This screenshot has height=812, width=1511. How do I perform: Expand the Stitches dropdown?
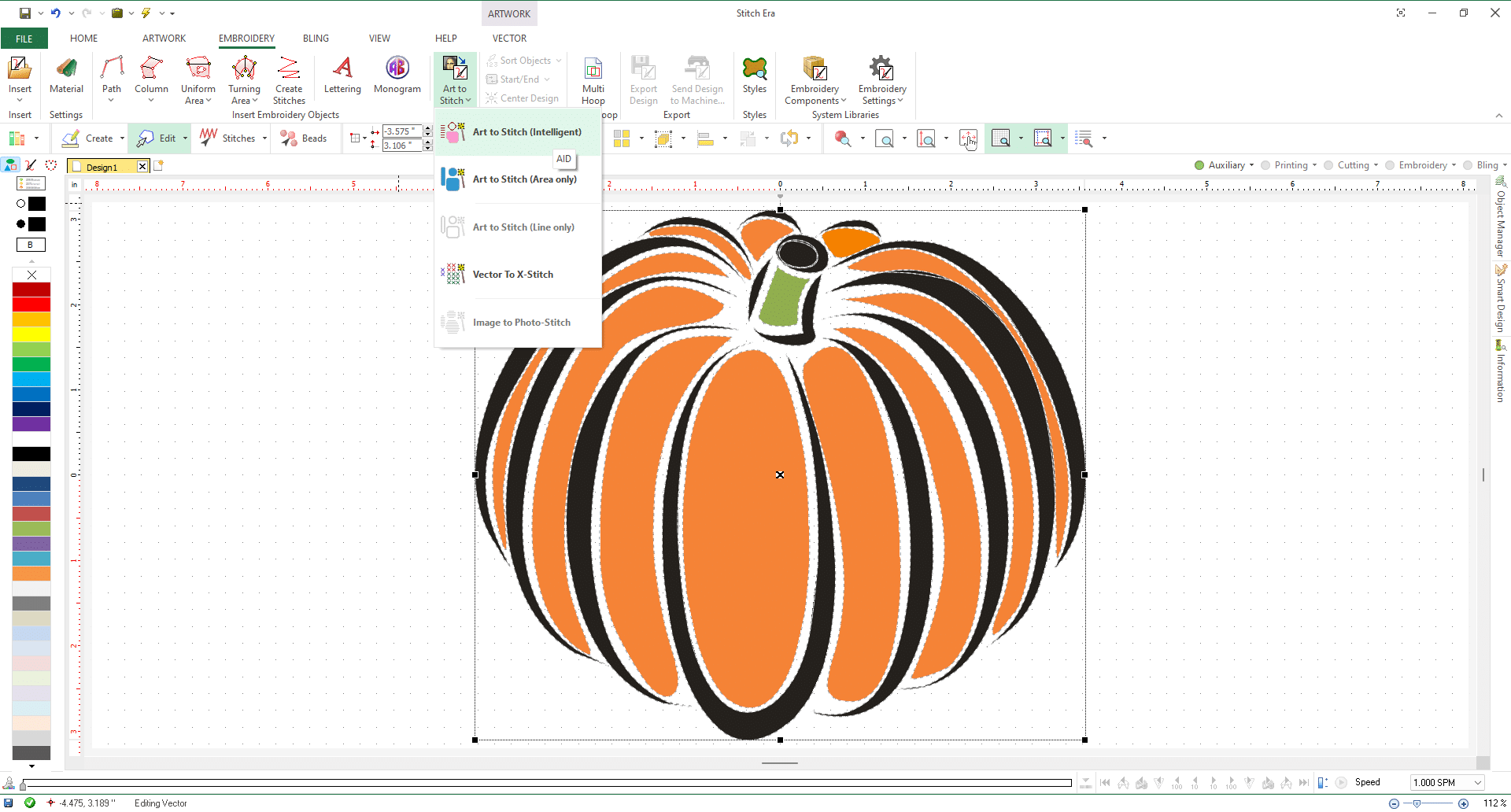click(x=264, y=138)
